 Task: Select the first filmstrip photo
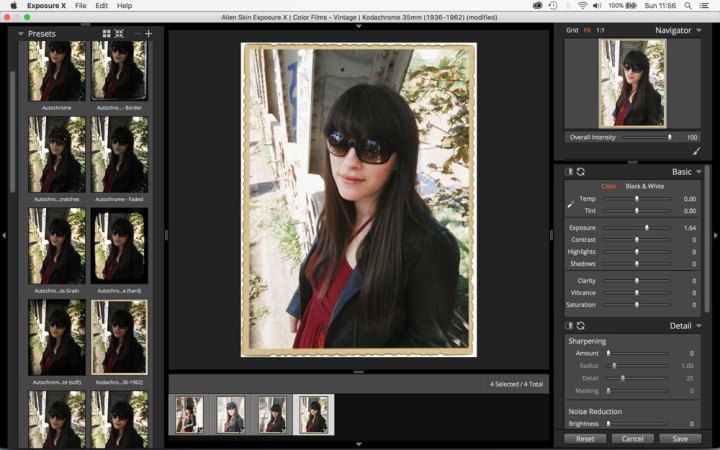189,414
